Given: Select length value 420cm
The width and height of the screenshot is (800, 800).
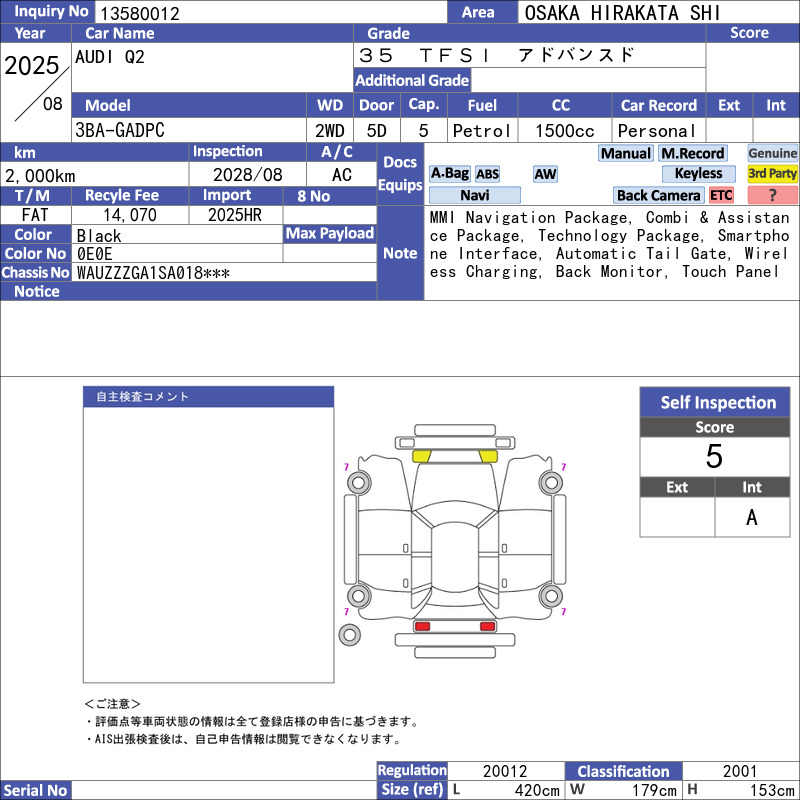Looking at the screenshot, I should coord(537,790).
